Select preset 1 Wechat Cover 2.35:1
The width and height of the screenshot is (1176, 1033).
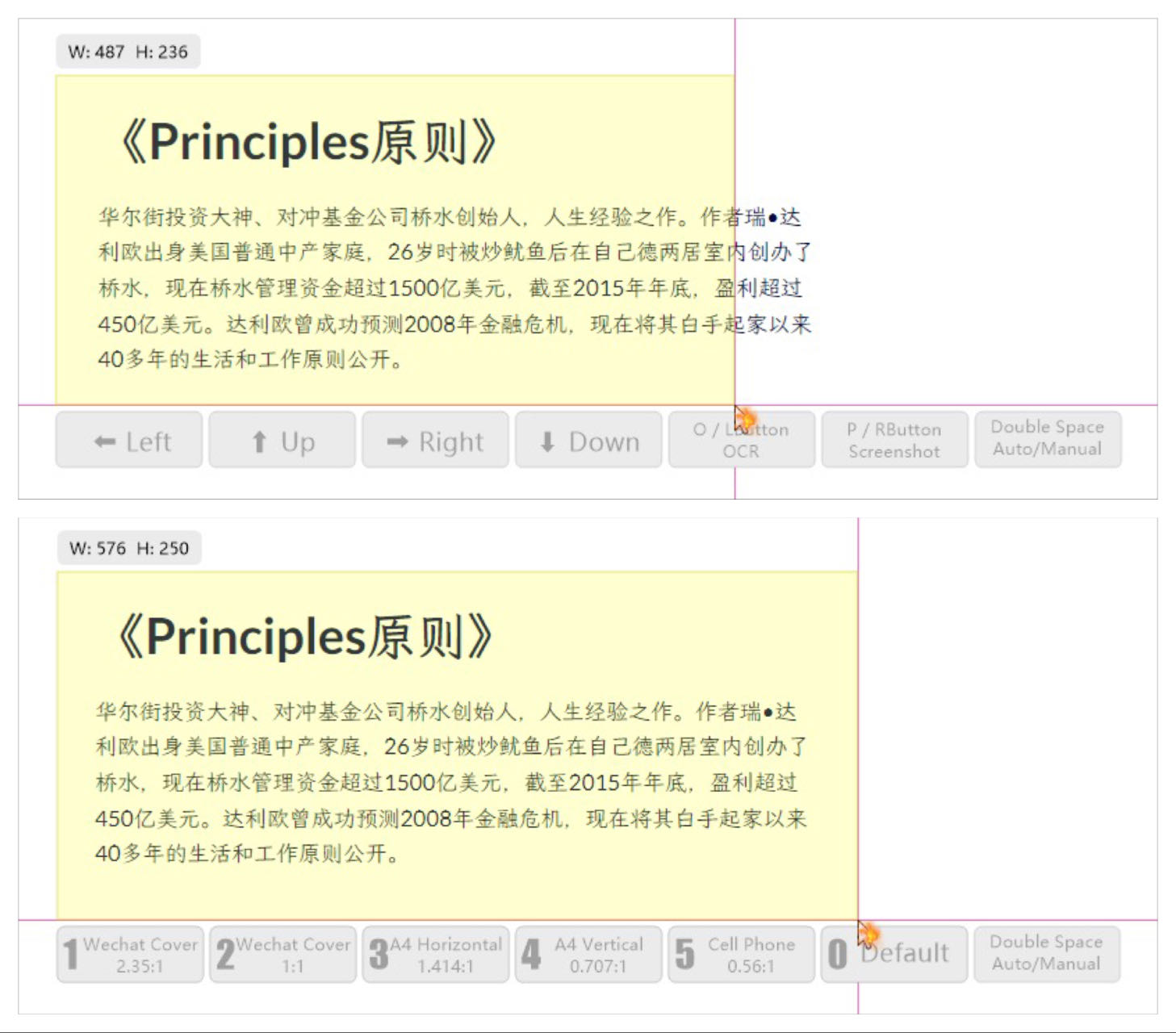(130, 955)
